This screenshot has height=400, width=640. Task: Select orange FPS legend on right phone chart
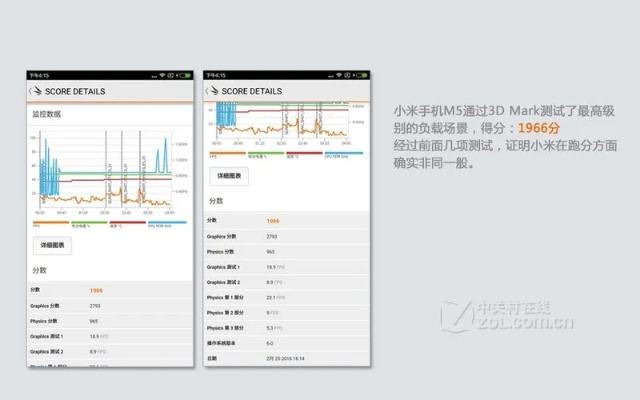point(227,155)
